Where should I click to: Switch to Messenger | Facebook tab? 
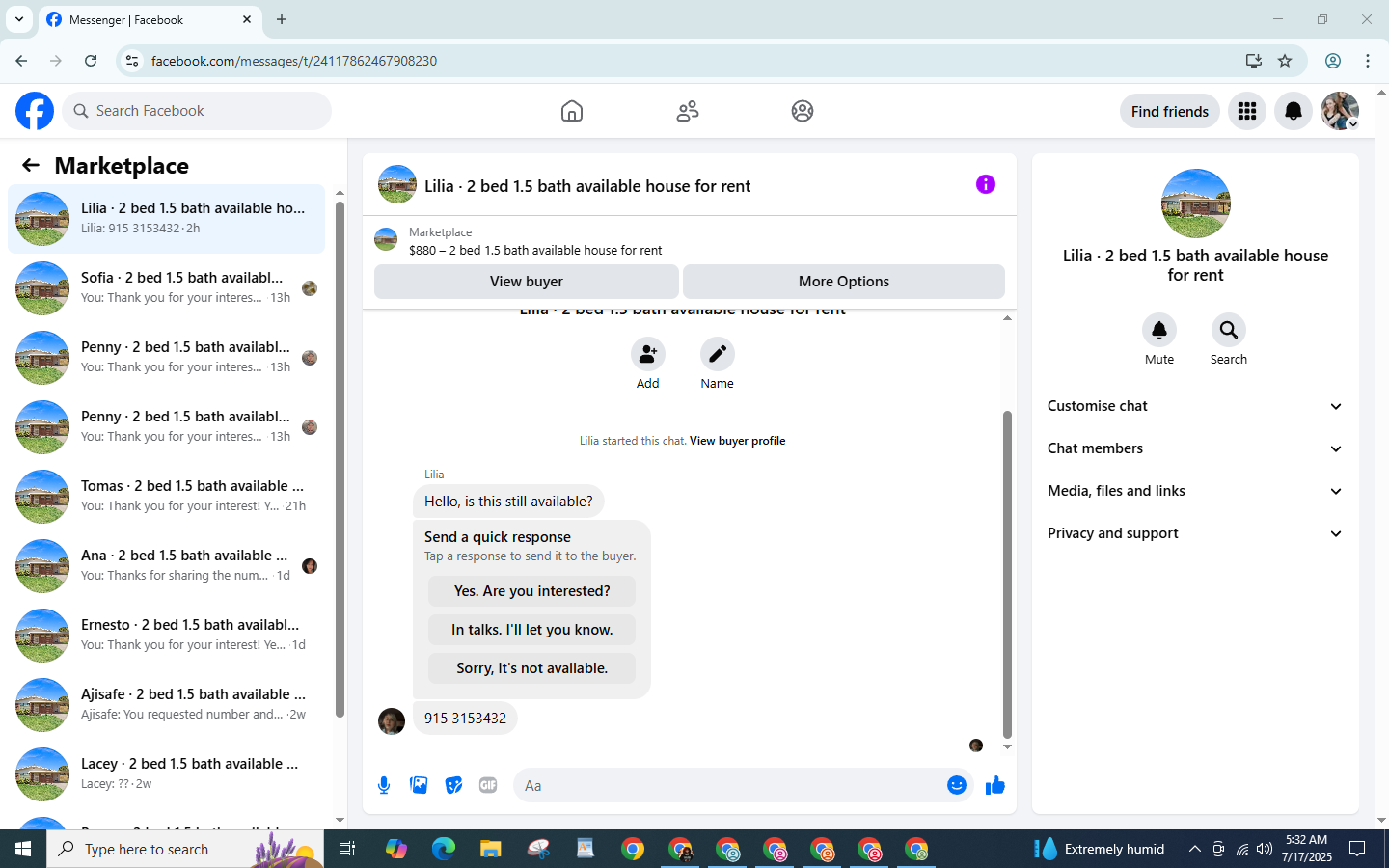[x=150, y=20]
